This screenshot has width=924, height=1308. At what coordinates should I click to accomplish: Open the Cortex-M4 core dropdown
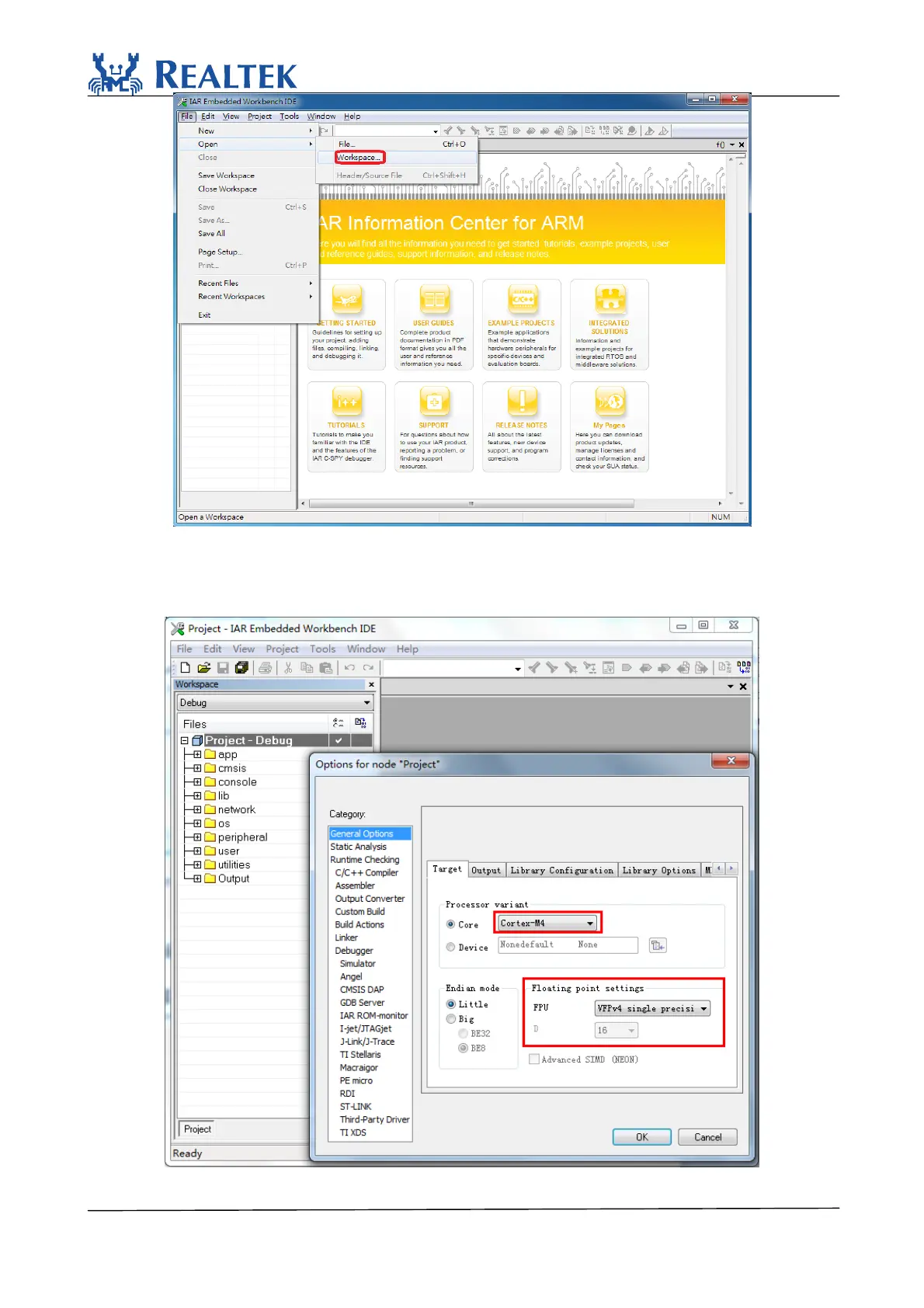pyautogui.click(x=547, y=923)
